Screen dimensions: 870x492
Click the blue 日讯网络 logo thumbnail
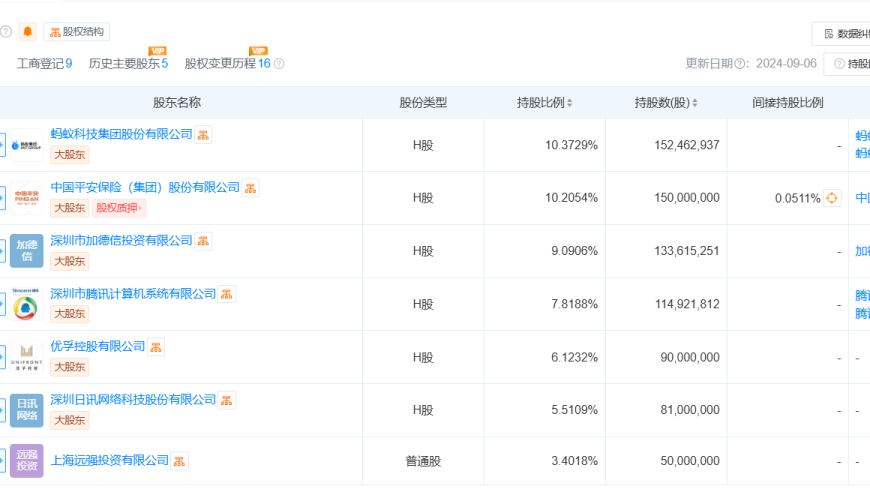click(x=27, y=410)
